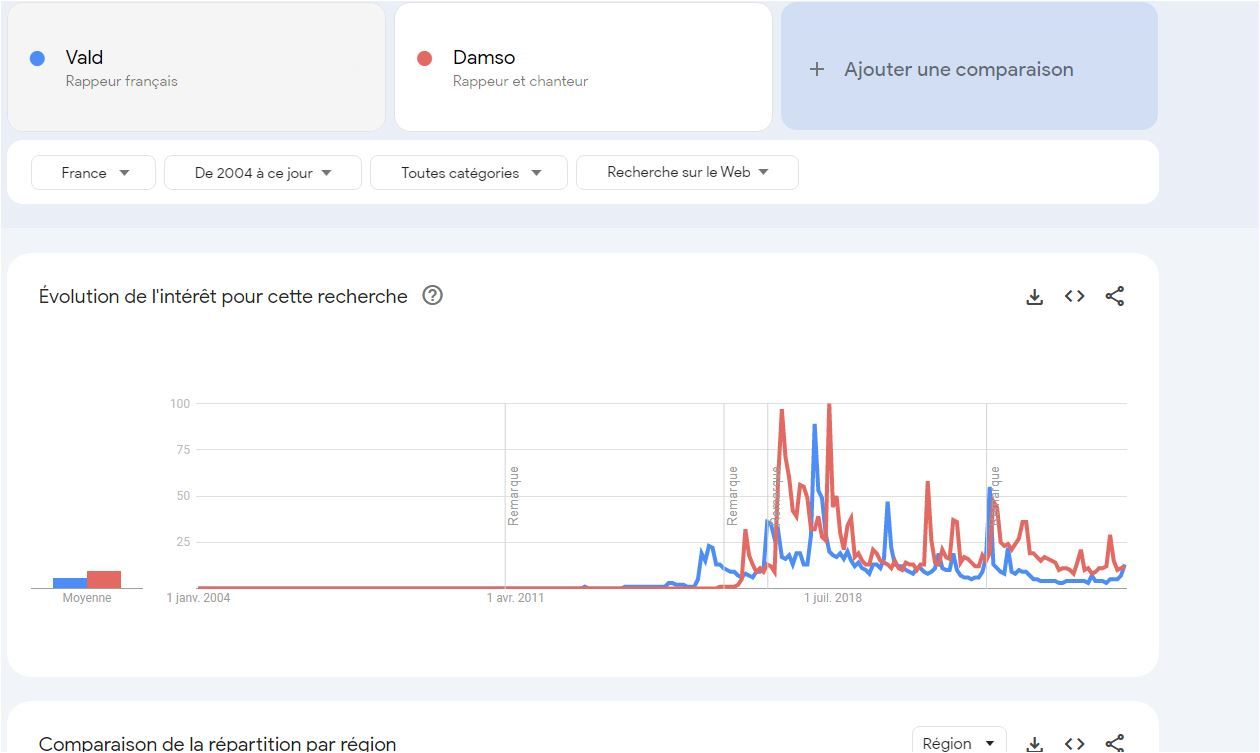This screenshot has height=753, width=1260.
Task: Click the Rappeur et chanteur subtitle
Action: coord(520,81)
